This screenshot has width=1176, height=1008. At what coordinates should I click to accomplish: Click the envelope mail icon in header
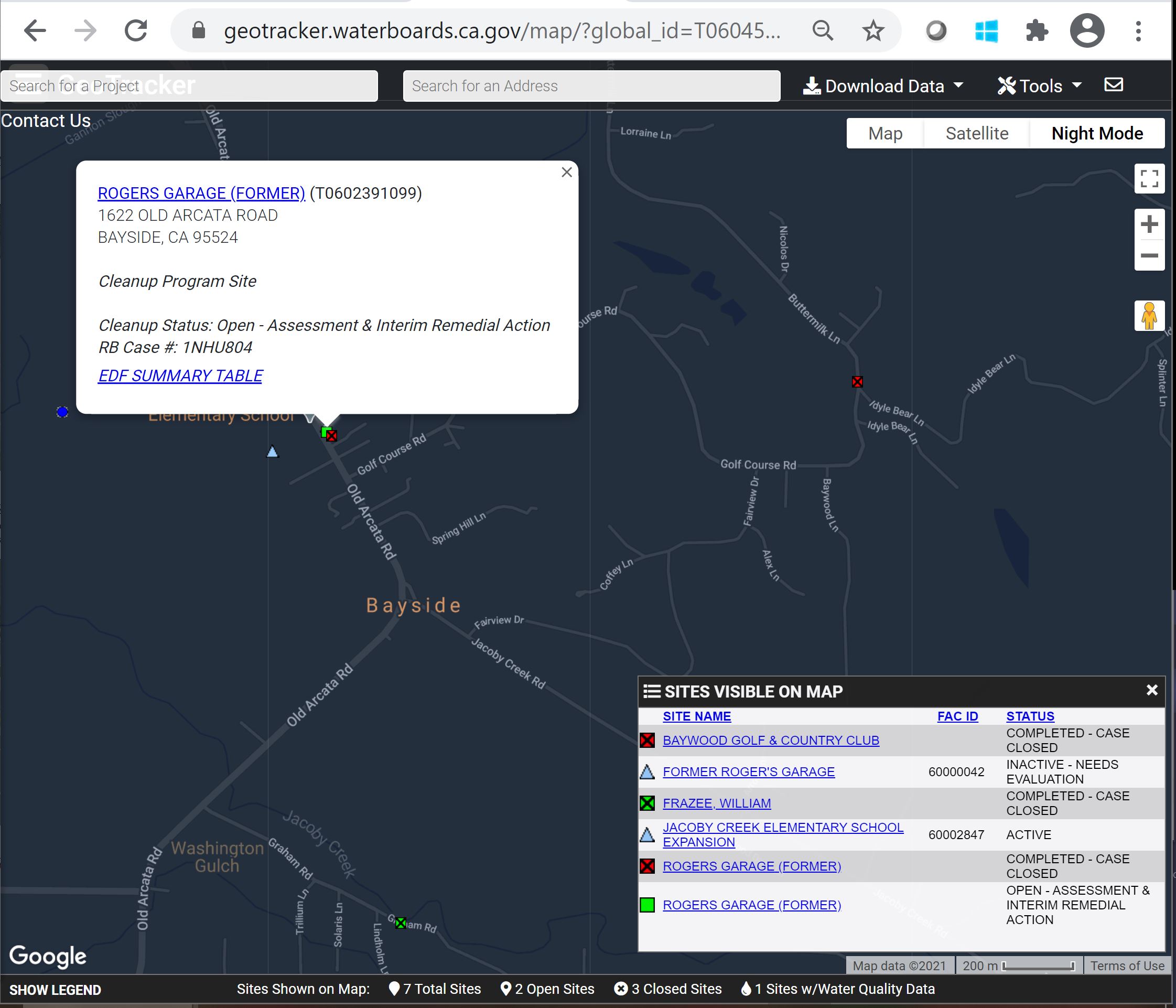[x=1114, y=85]
